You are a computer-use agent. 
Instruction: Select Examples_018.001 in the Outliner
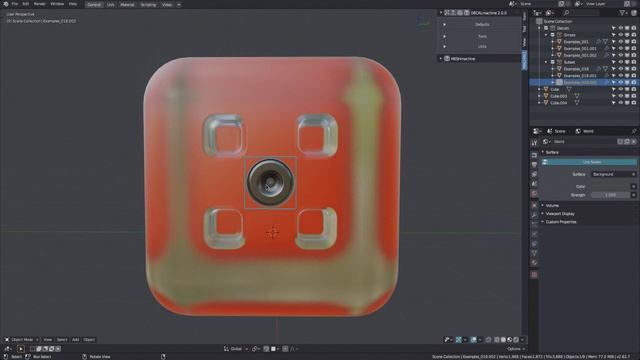coord(580,76)
